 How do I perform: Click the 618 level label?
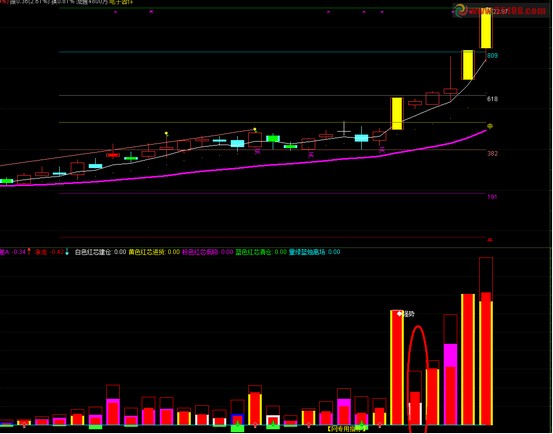click(492, 99)
